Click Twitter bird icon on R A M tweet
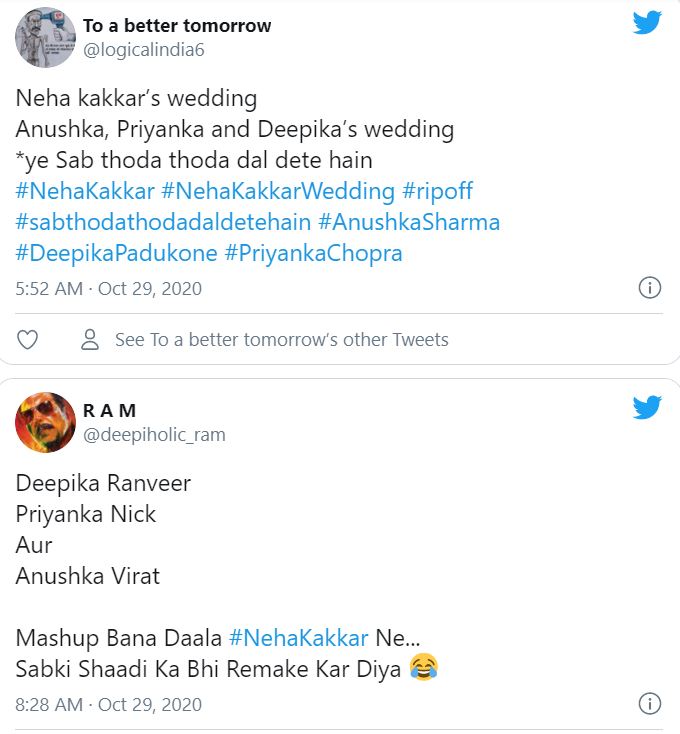The width and height of the screenshot is (680, 734). point(647,407)
